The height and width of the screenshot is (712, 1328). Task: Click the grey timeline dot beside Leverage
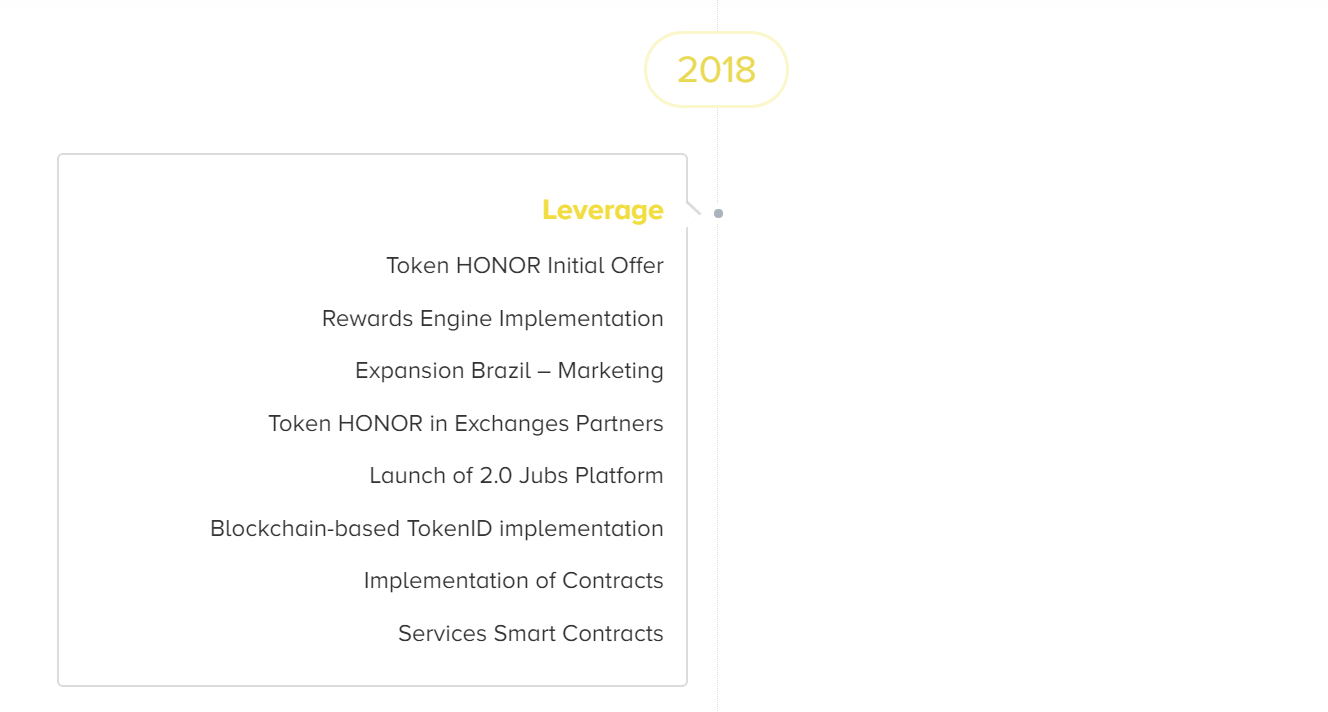point(718,213)
